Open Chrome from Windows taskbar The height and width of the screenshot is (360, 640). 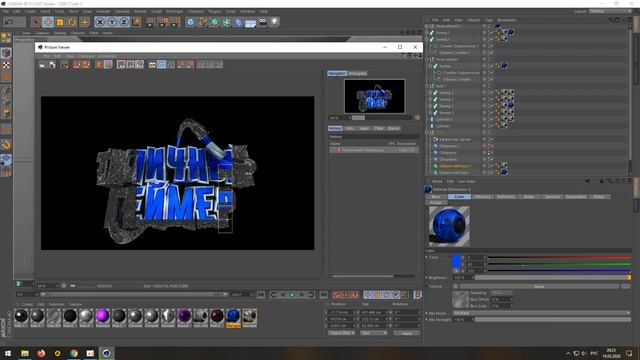coord(74,353)
